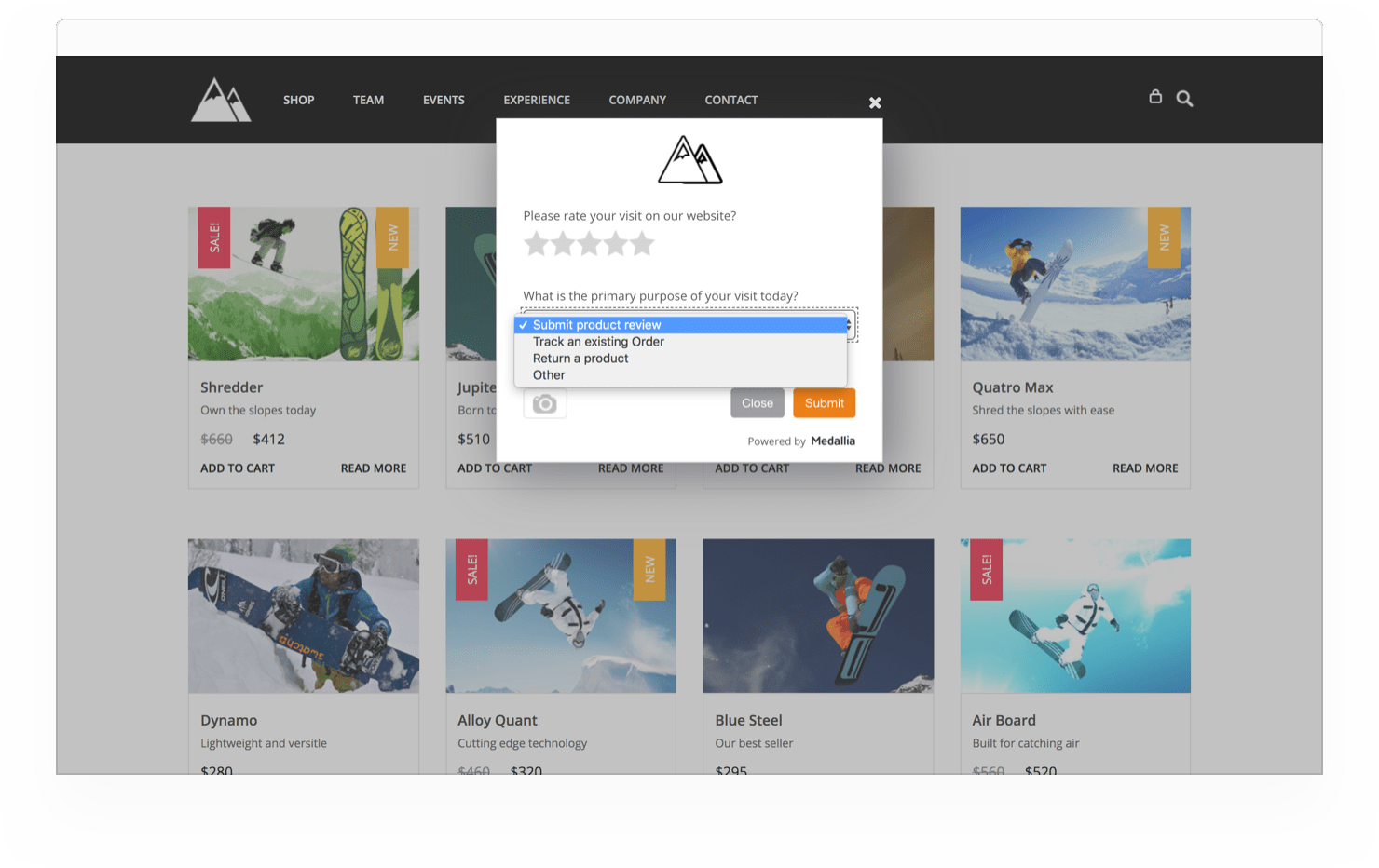1379x868 pixels.
Task: Add the Shredder snowboard to cart
Action: click(x=237, y=468)
